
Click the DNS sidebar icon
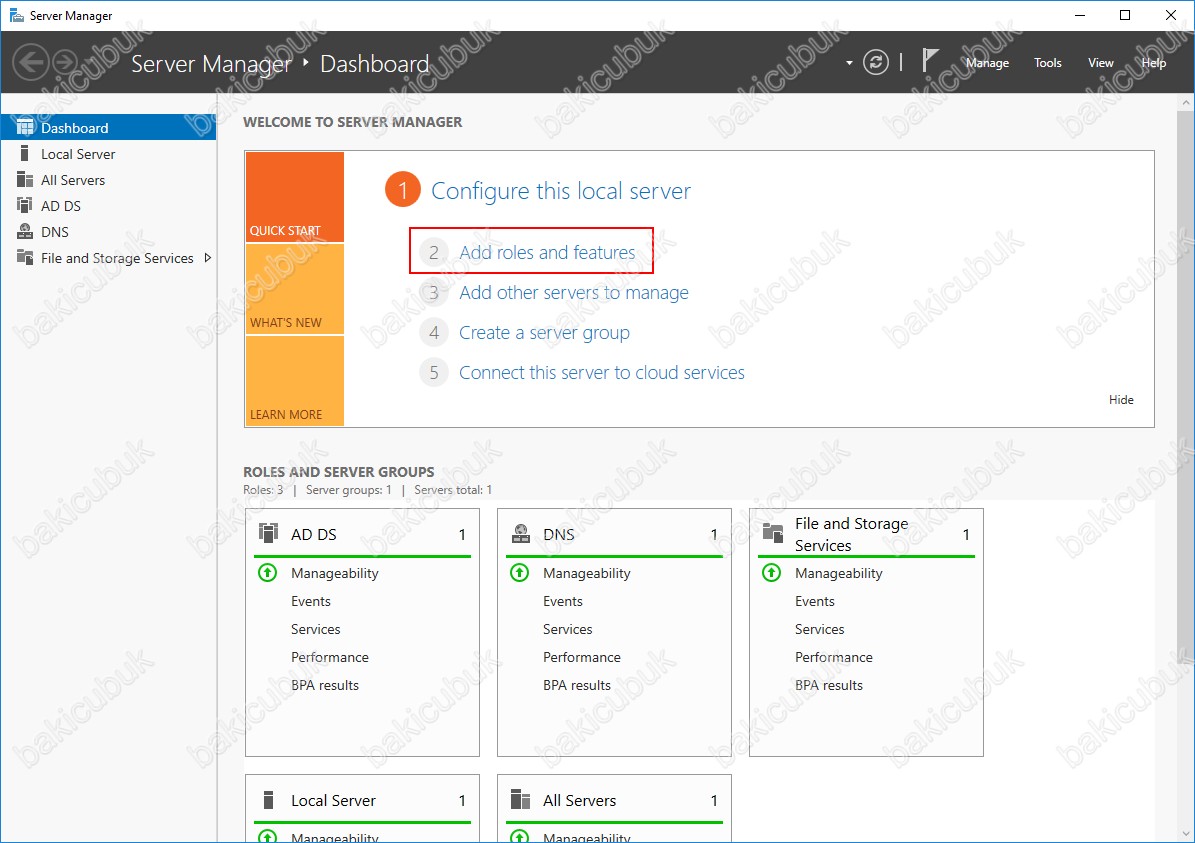tap(24, 231)
